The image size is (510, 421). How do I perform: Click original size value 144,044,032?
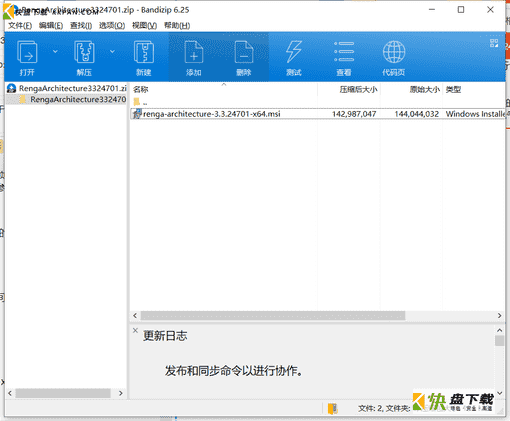417,114
